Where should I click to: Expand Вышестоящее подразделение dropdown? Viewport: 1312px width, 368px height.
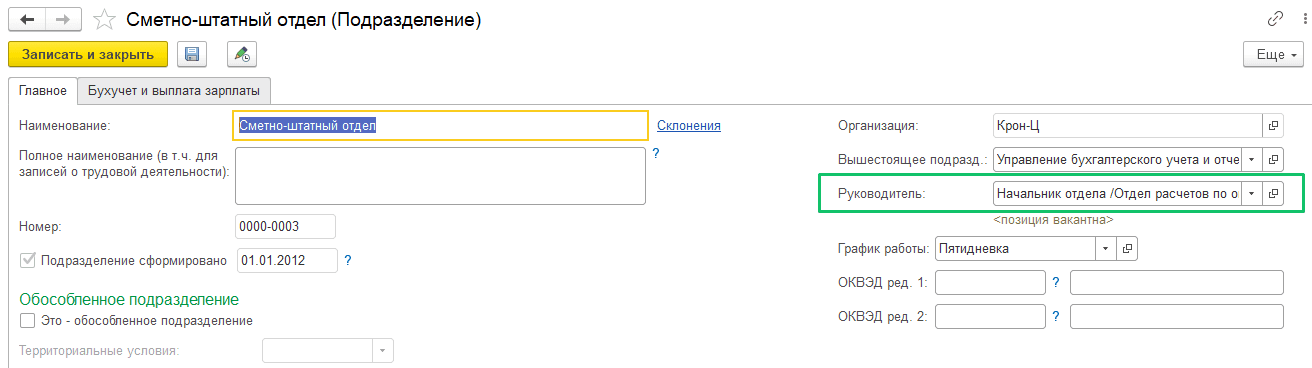[x=1251, y=160]
